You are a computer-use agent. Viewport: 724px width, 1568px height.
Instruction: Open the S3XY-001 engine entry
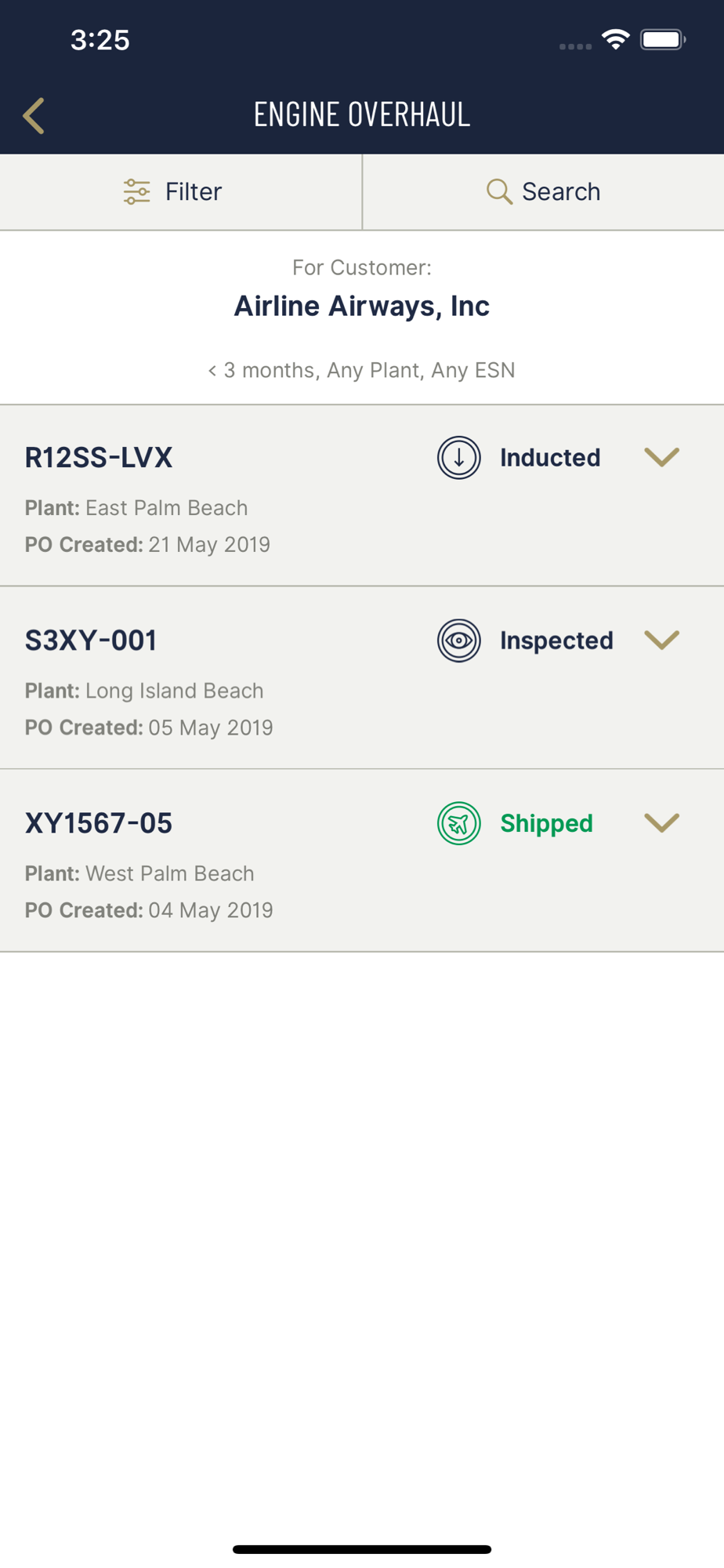tap(91, 641)
